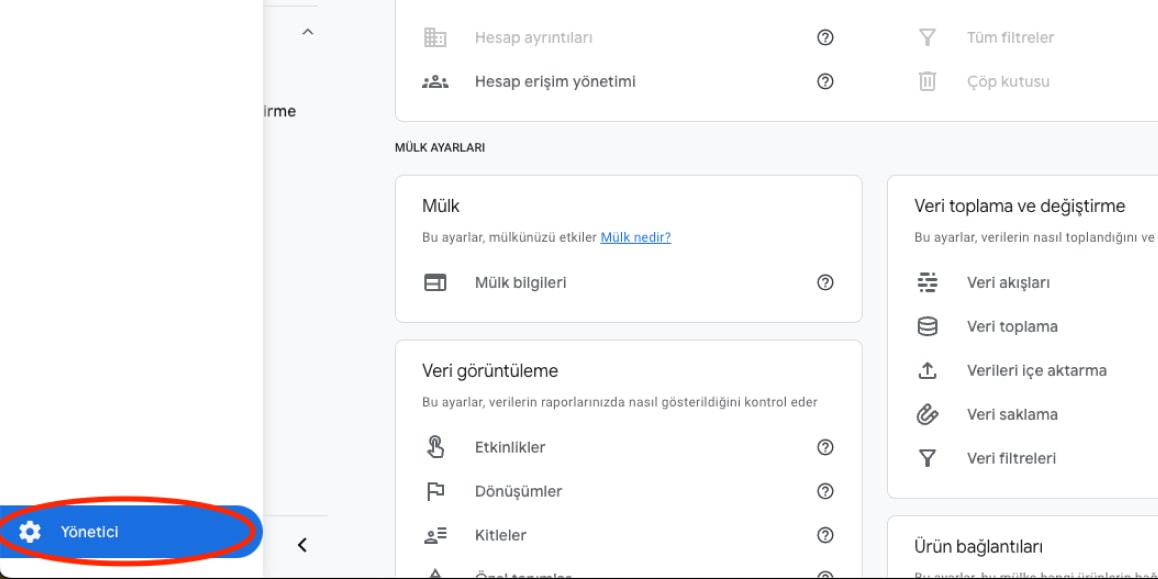Open Mülk bilgileri settings
Screen dimensions: 1158x579
[x=521, y=282]
